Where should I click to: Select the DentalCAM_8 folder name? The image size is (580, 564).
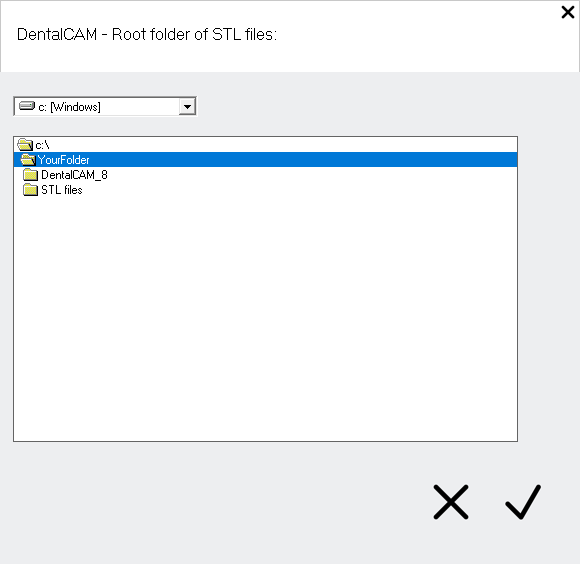point(74,175)
